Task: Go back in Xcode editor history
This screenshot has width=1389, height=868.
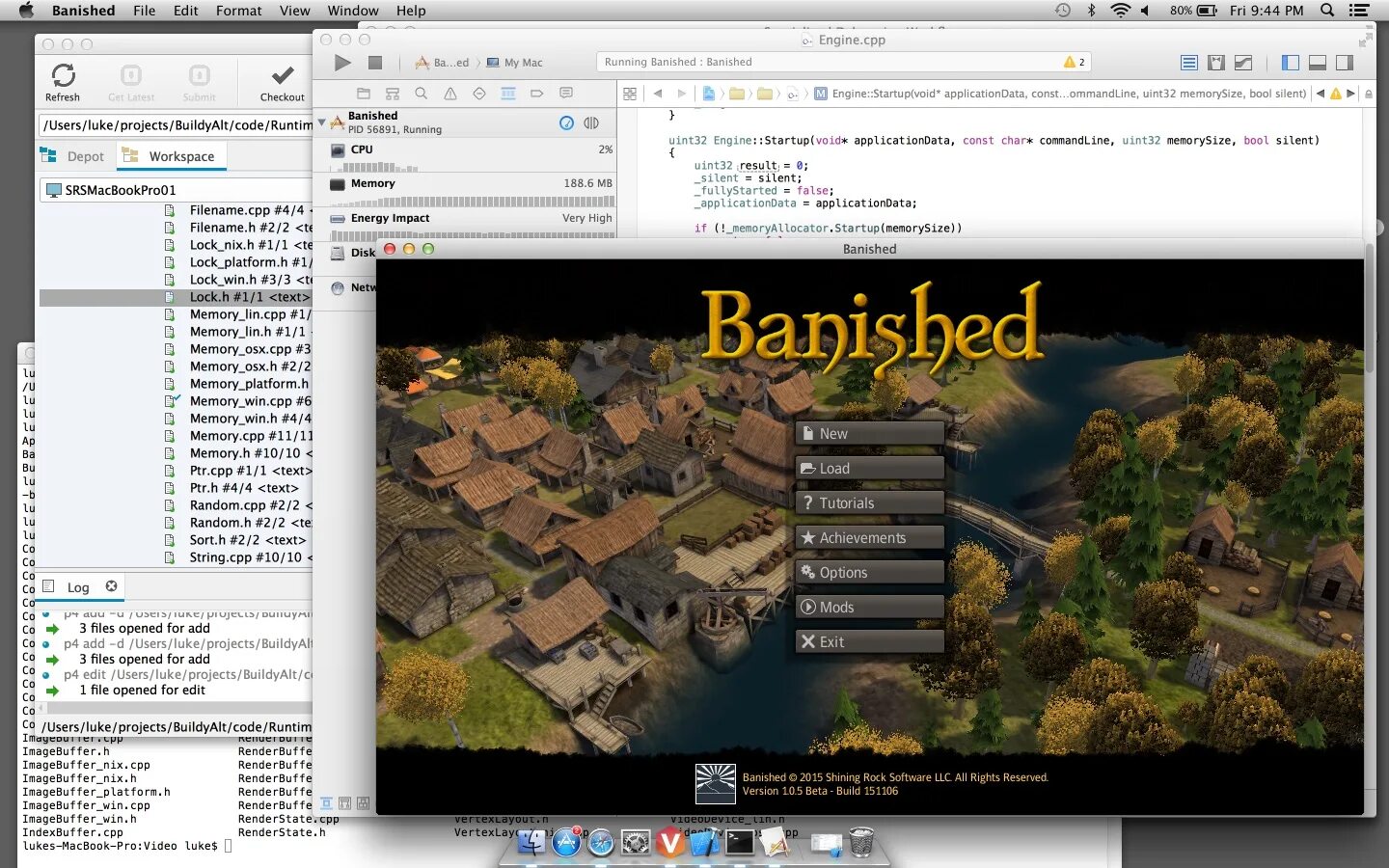Action: tap(658, 94)
